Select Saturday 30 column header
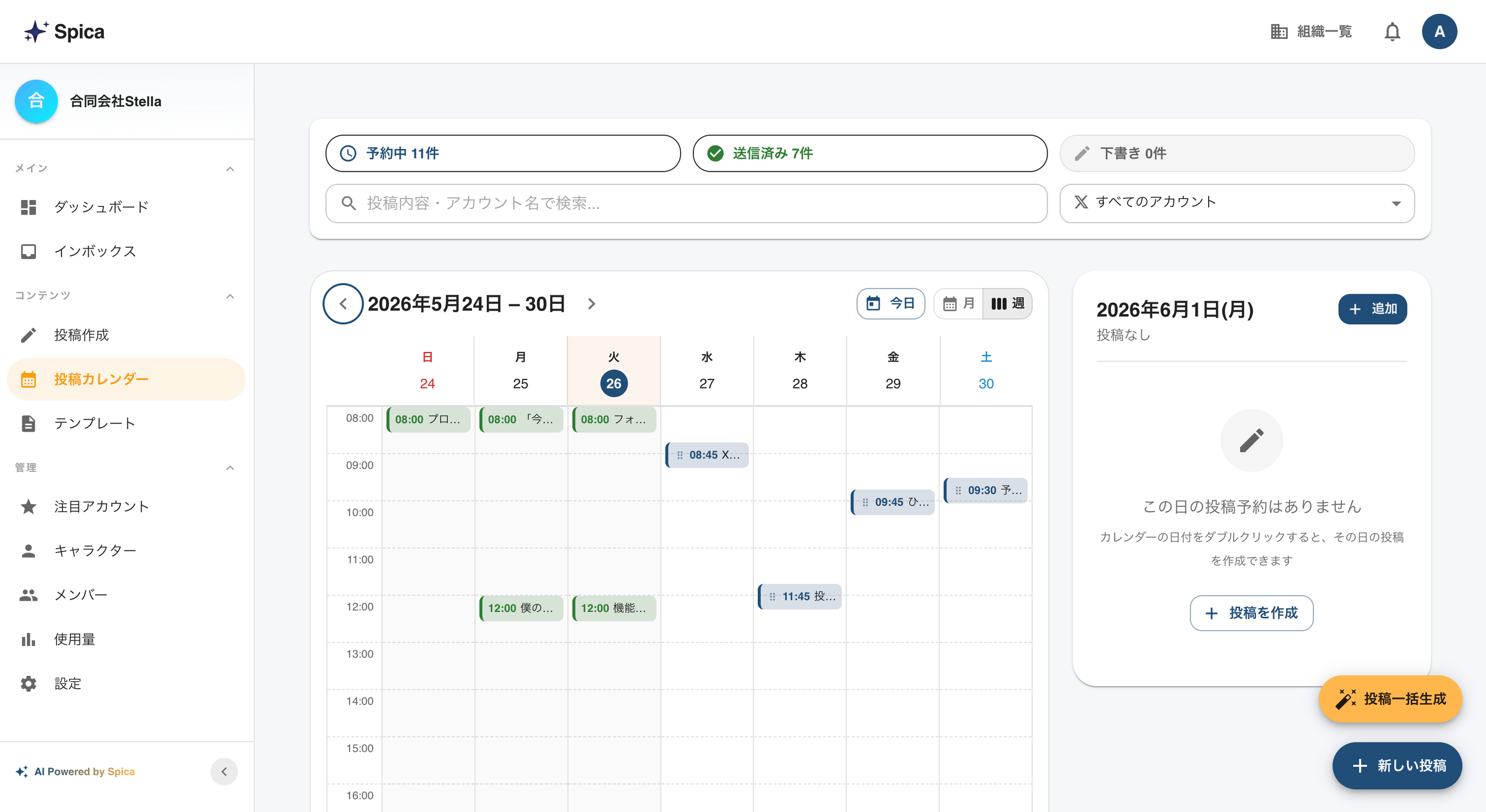 click(x=986, y=370)
